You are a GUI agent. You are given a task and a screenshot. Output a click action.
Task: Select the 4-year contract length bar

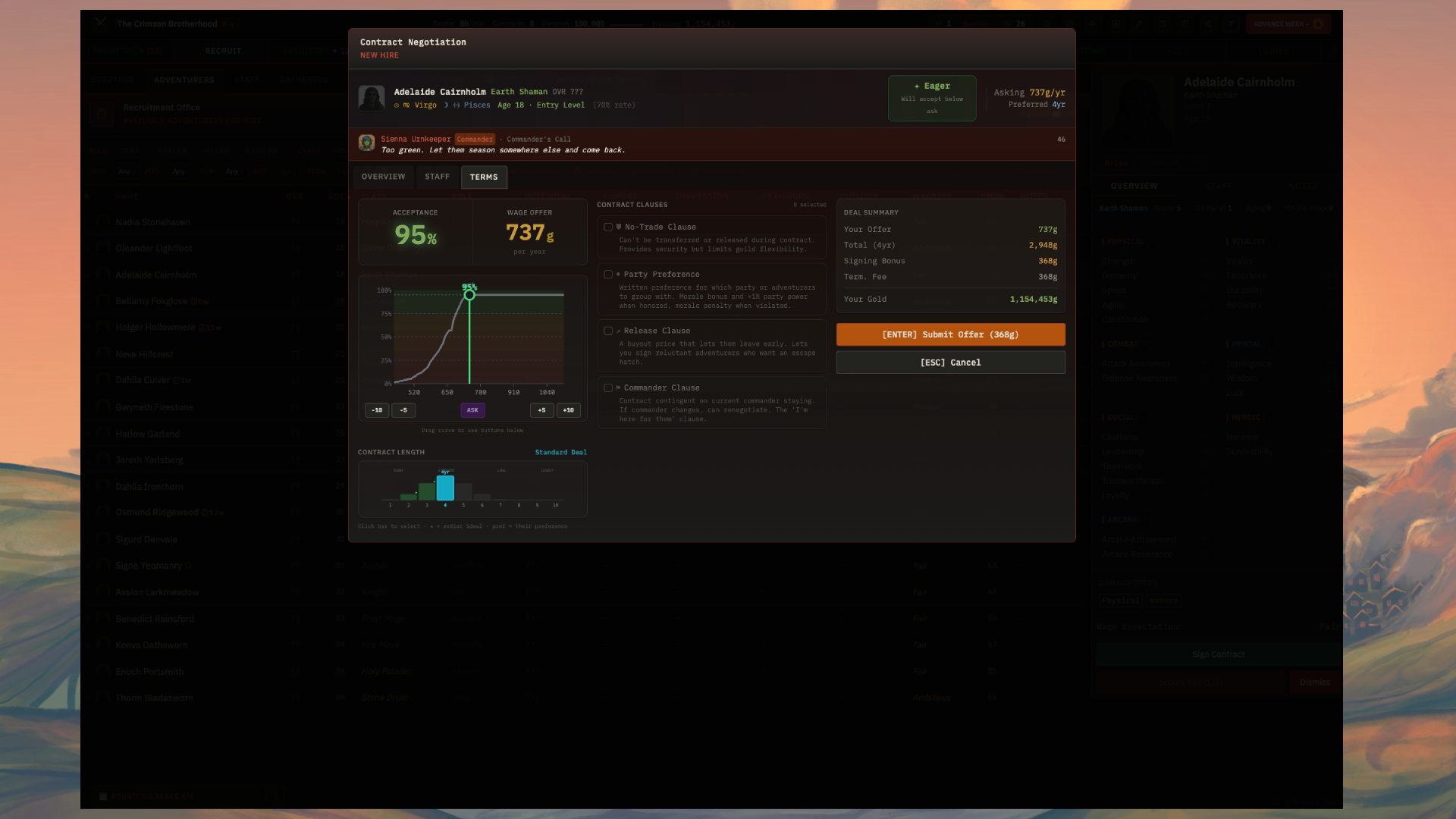(445, 488)
